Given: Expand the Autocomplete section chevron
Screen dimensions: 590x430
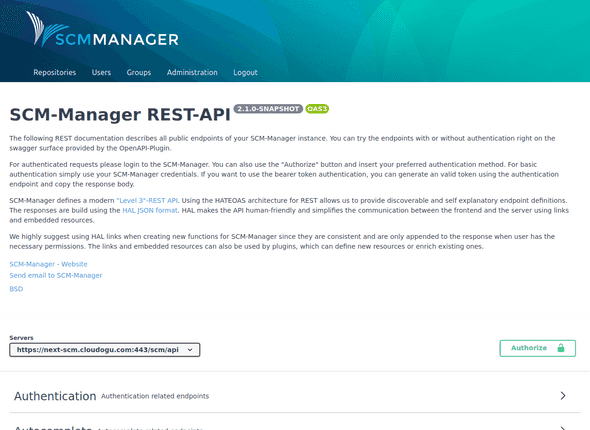Looking at the screenshot, I should coord(563,428).
